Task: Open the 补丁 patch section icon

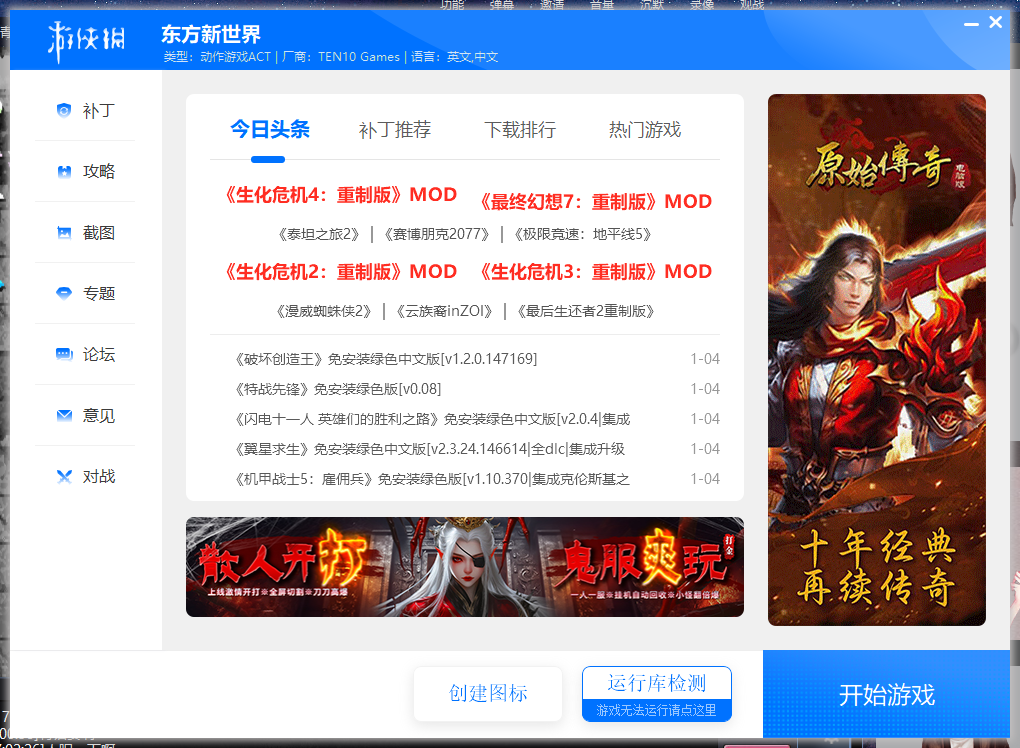Action: pos(64,111)
